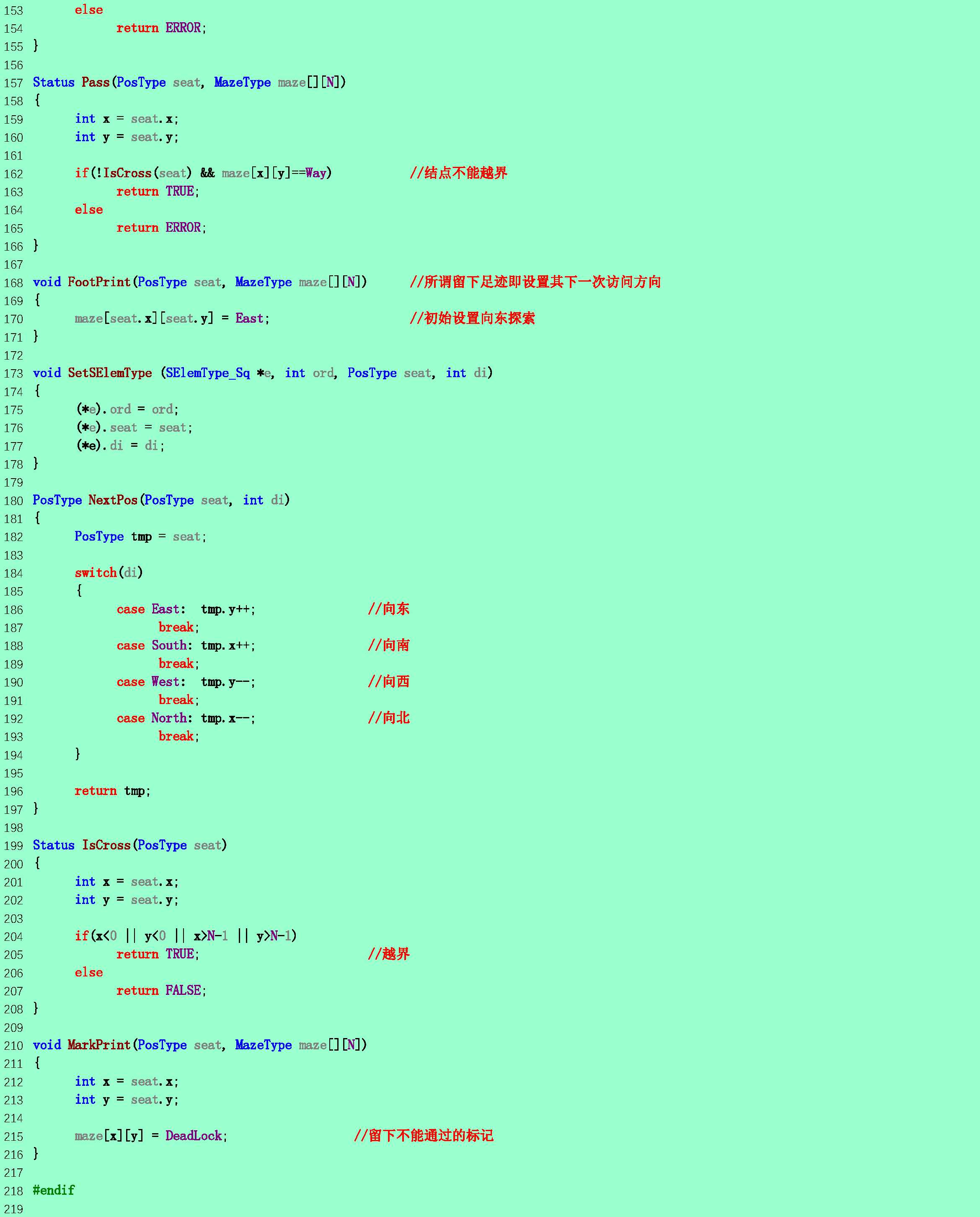Click DeadLock value on line 215
Image resolution: width=980 pixels, height=1217 pixels.
click(x=194, y=1136)
